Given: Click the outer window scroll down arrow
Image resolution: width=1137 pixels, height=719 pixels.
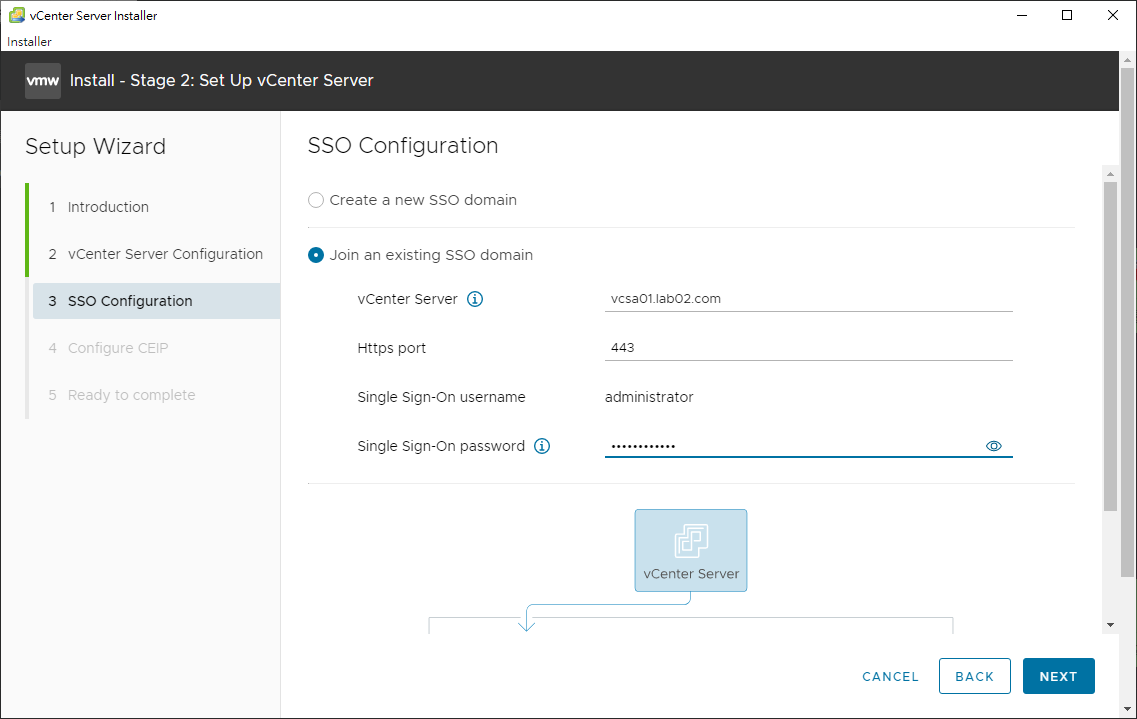Looking at the screenshot, I should 1127,710.
